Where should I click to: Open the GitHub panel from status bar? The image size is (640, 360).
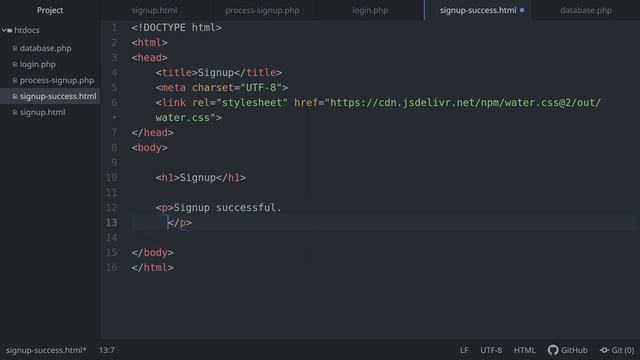pyautogui.click(x=574, y=350)
